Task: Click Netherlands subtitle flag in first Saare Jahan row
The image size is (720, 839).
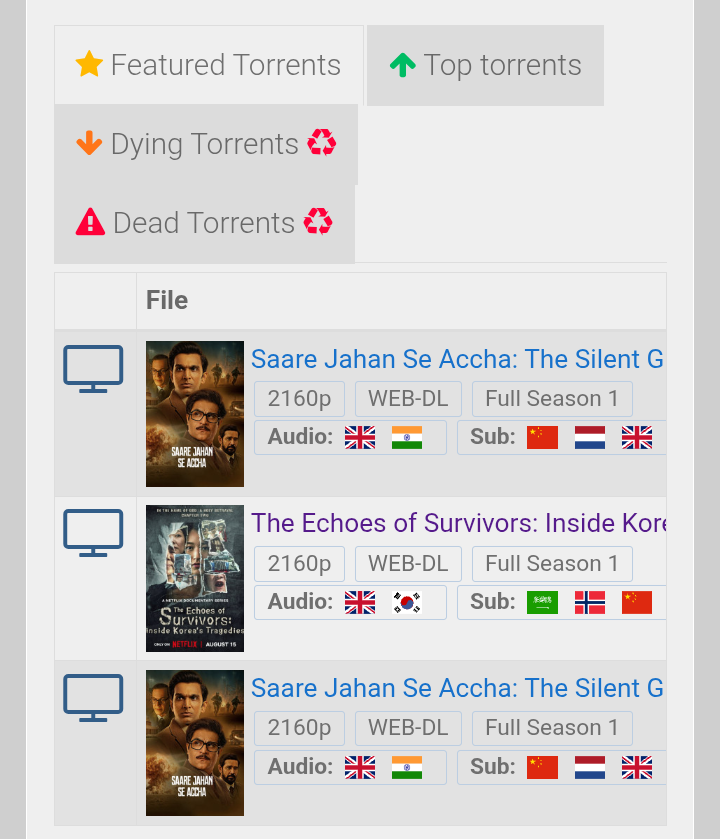Action: point(590,437)
